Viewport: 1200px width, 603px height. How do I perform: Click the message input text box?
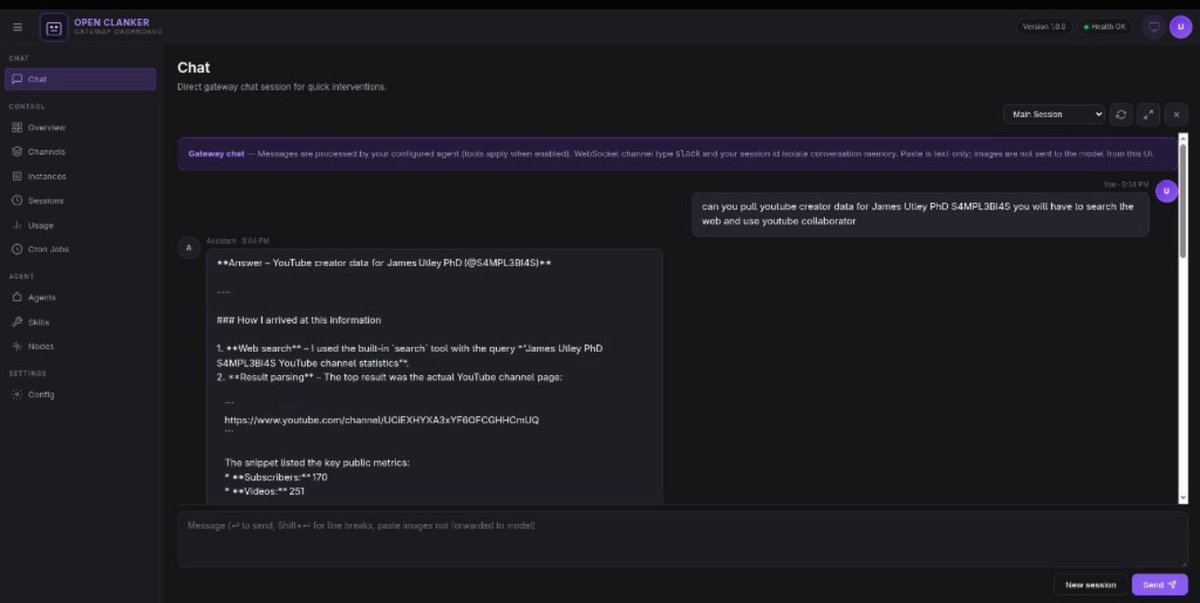click(x=682, y=540)
